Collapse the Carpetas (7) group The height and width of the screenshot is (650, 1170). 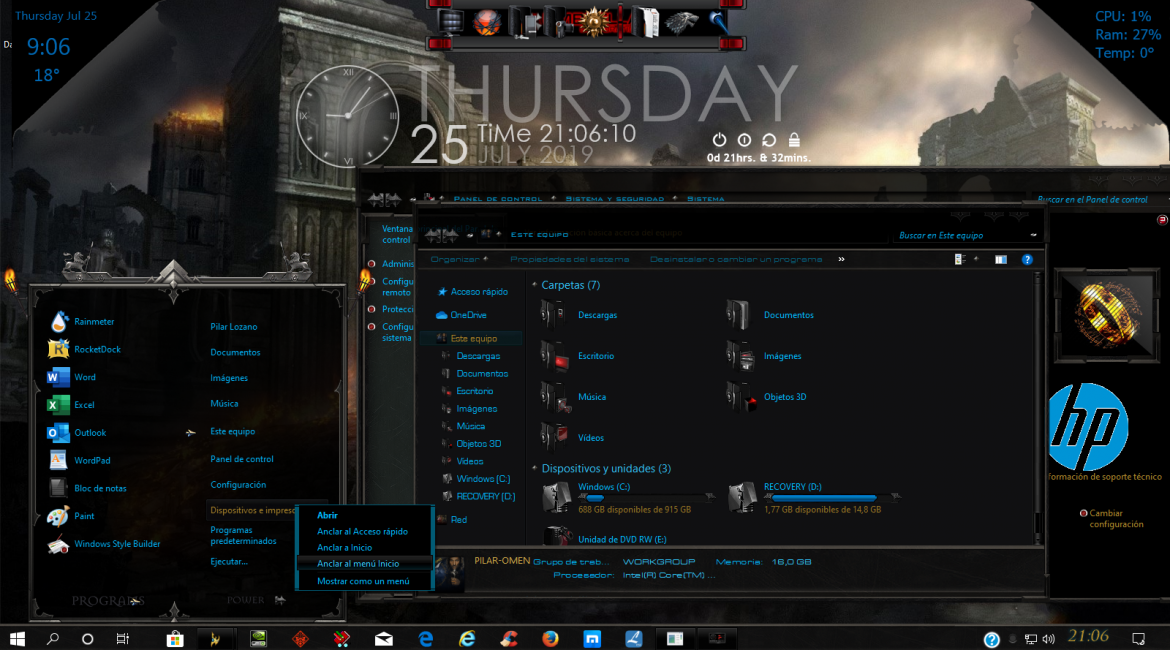pyautogui.click(x=534, y=285)
